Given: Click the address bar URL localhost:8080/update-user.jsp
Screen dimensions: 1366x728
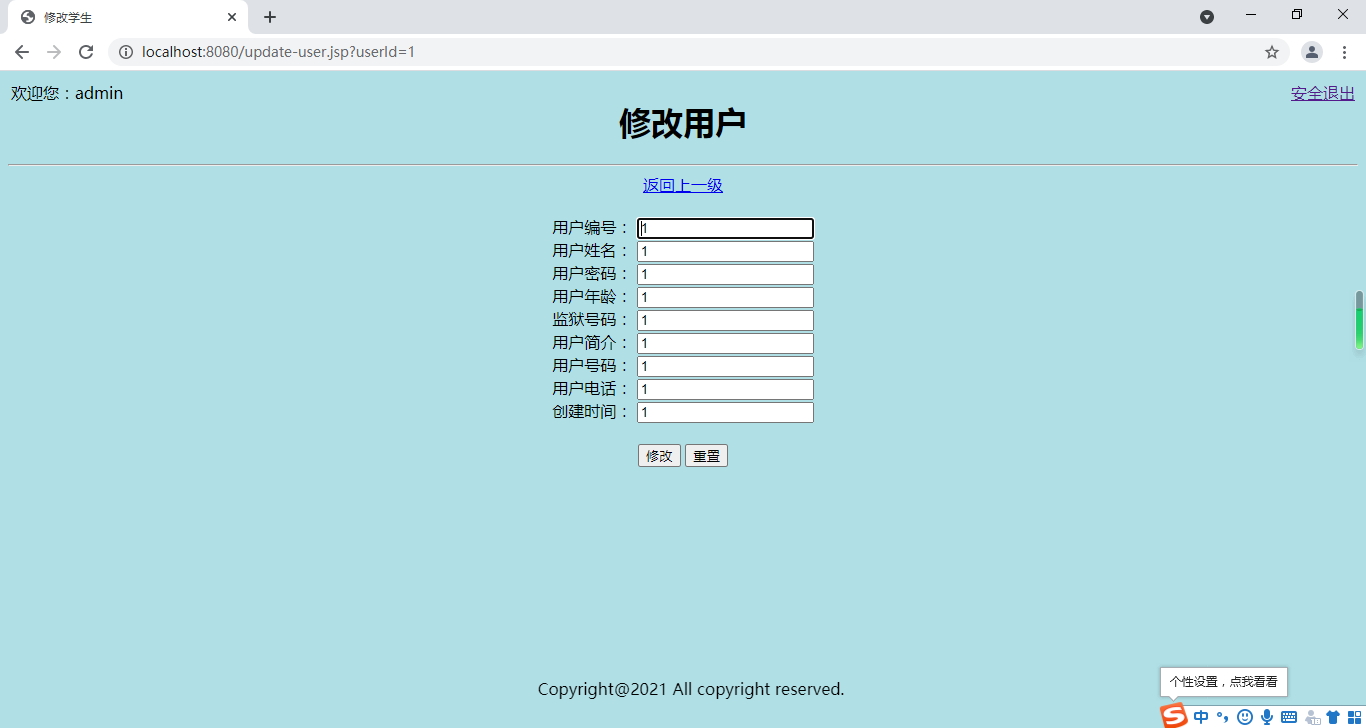Looking at the screenshot, I should [278, 52].
